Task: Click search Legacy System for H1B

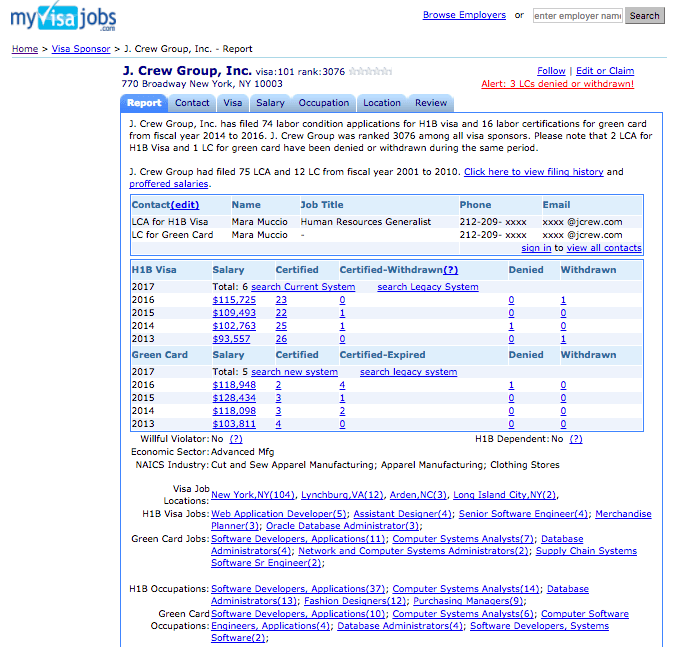Action: pos(428,287)
